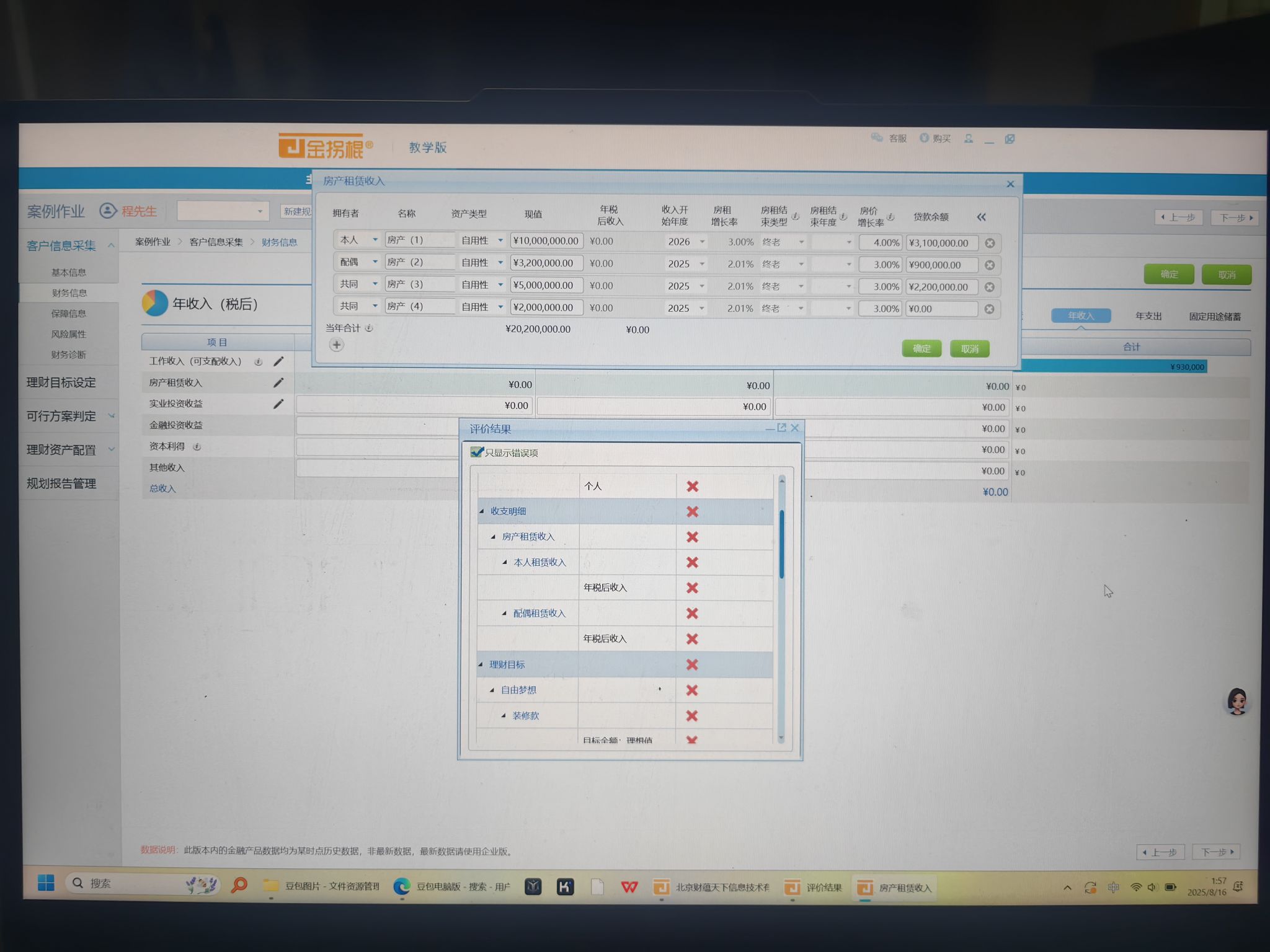Switch to 年收入 tab
Screen dimensions: 1270x952
(x=1081, y=315)
